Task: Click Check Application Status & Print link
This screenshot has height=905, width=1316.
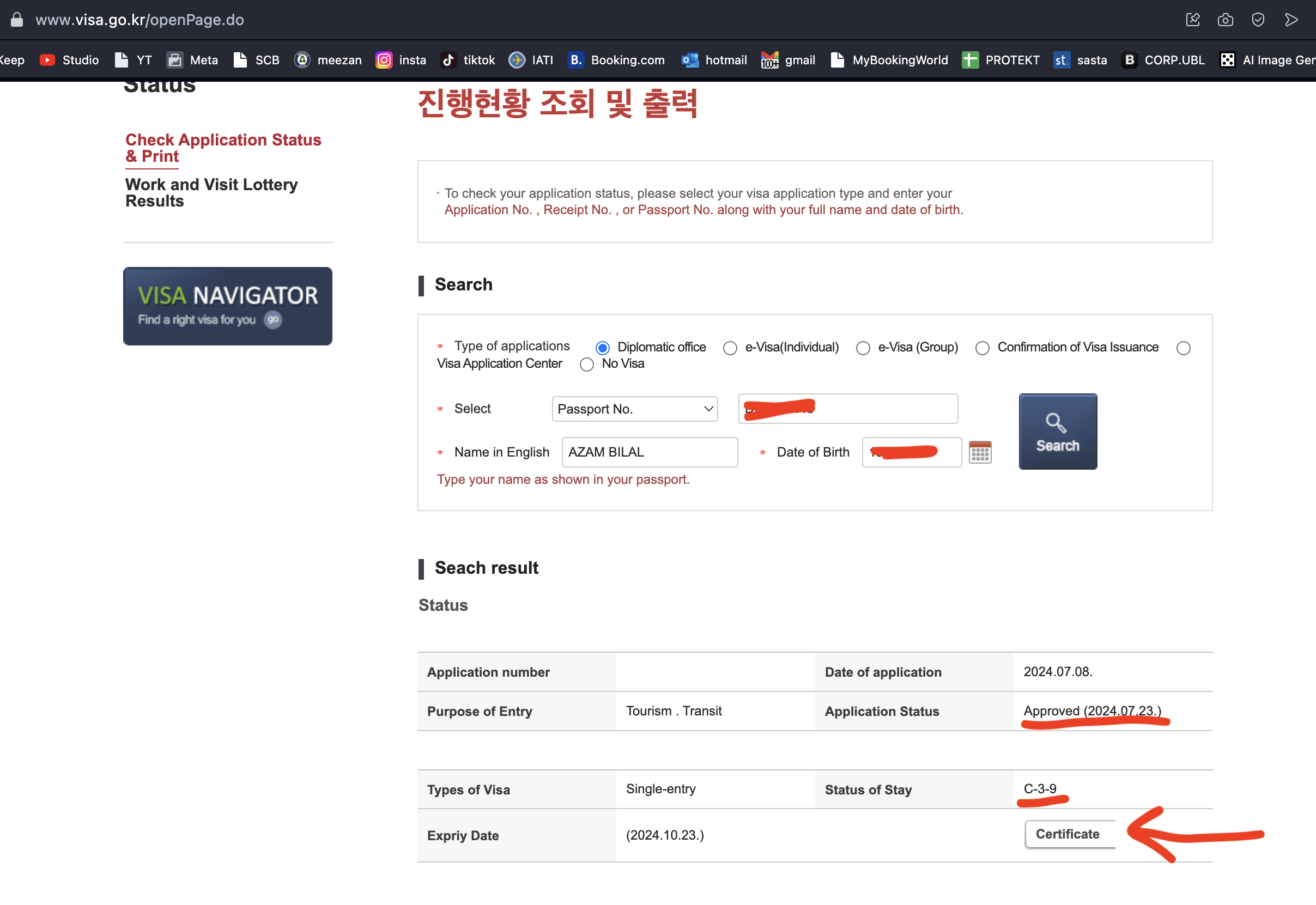Action: (223, 147)
